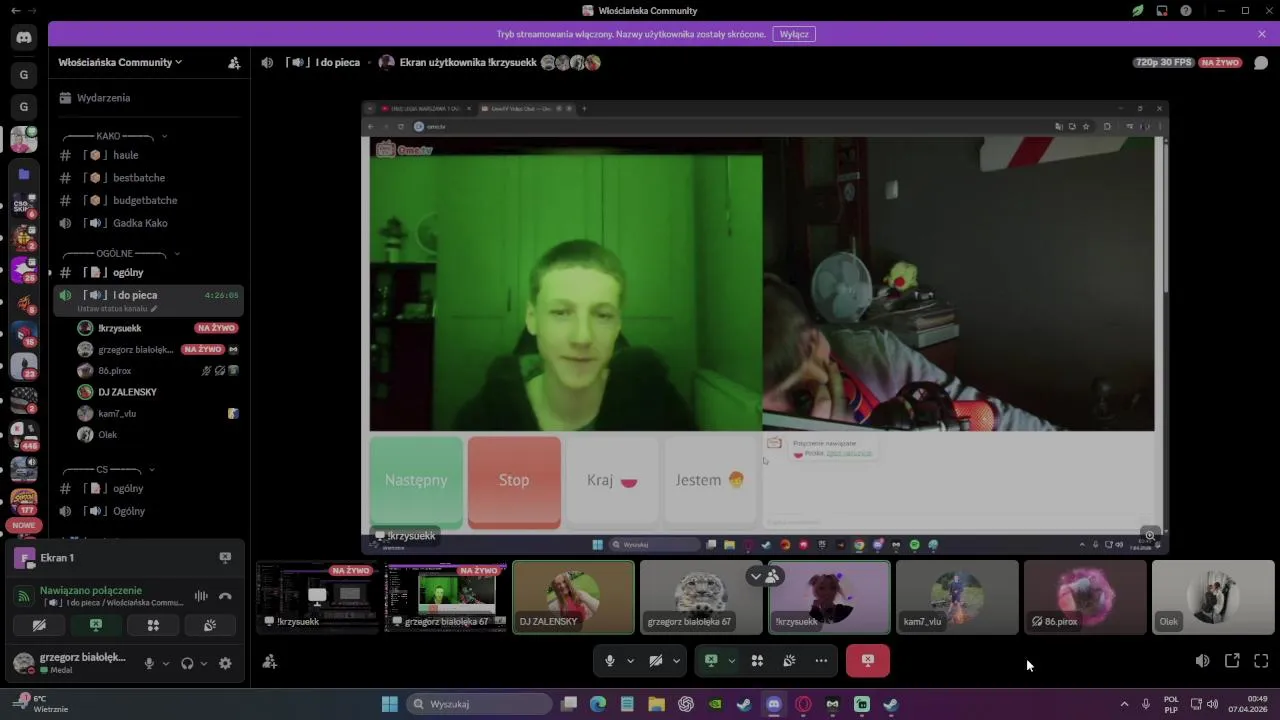
Task: Open user settings gear icon
Action: tap(225, 663)
